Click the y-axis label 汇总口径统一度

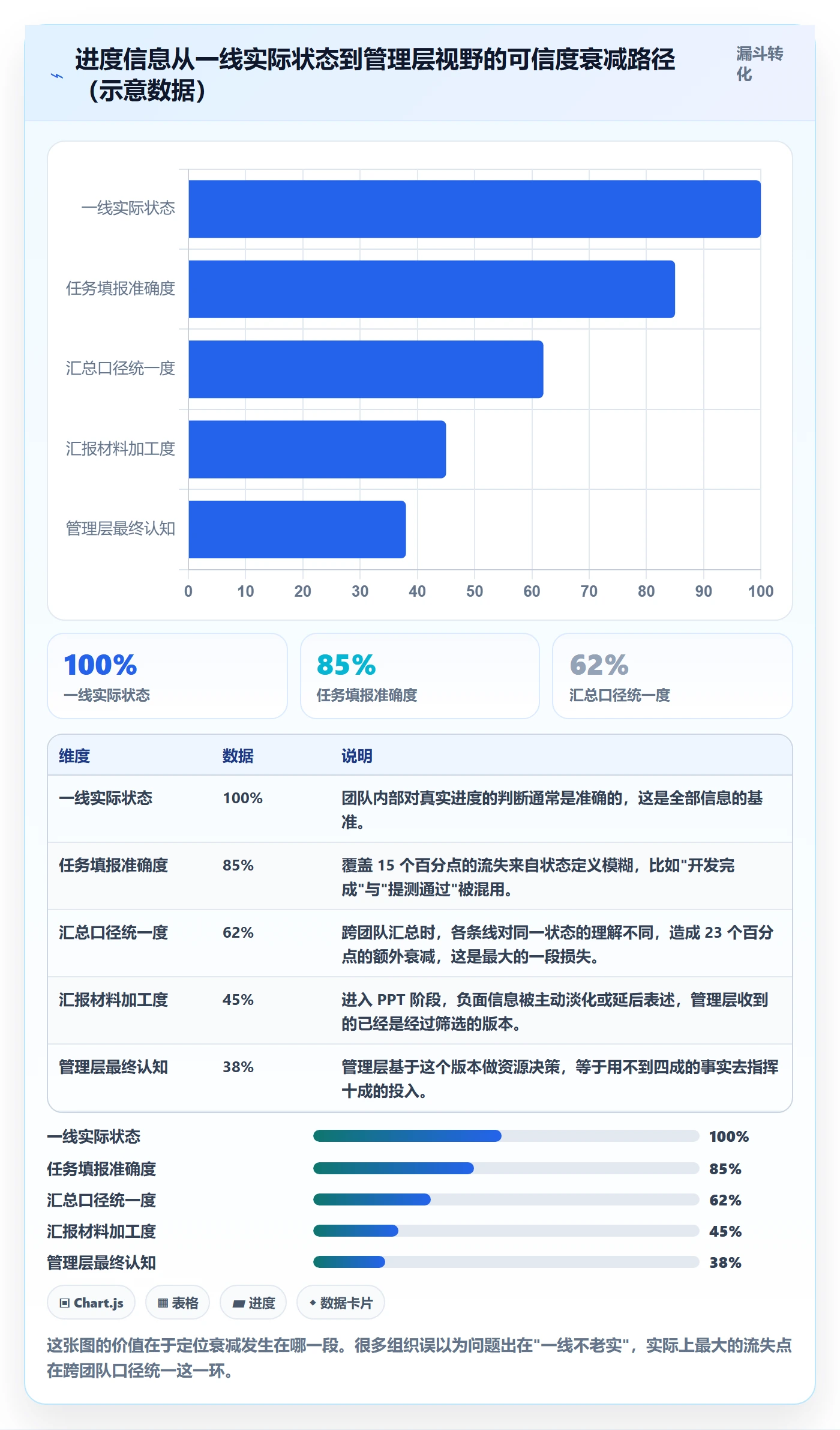point(121,368)
